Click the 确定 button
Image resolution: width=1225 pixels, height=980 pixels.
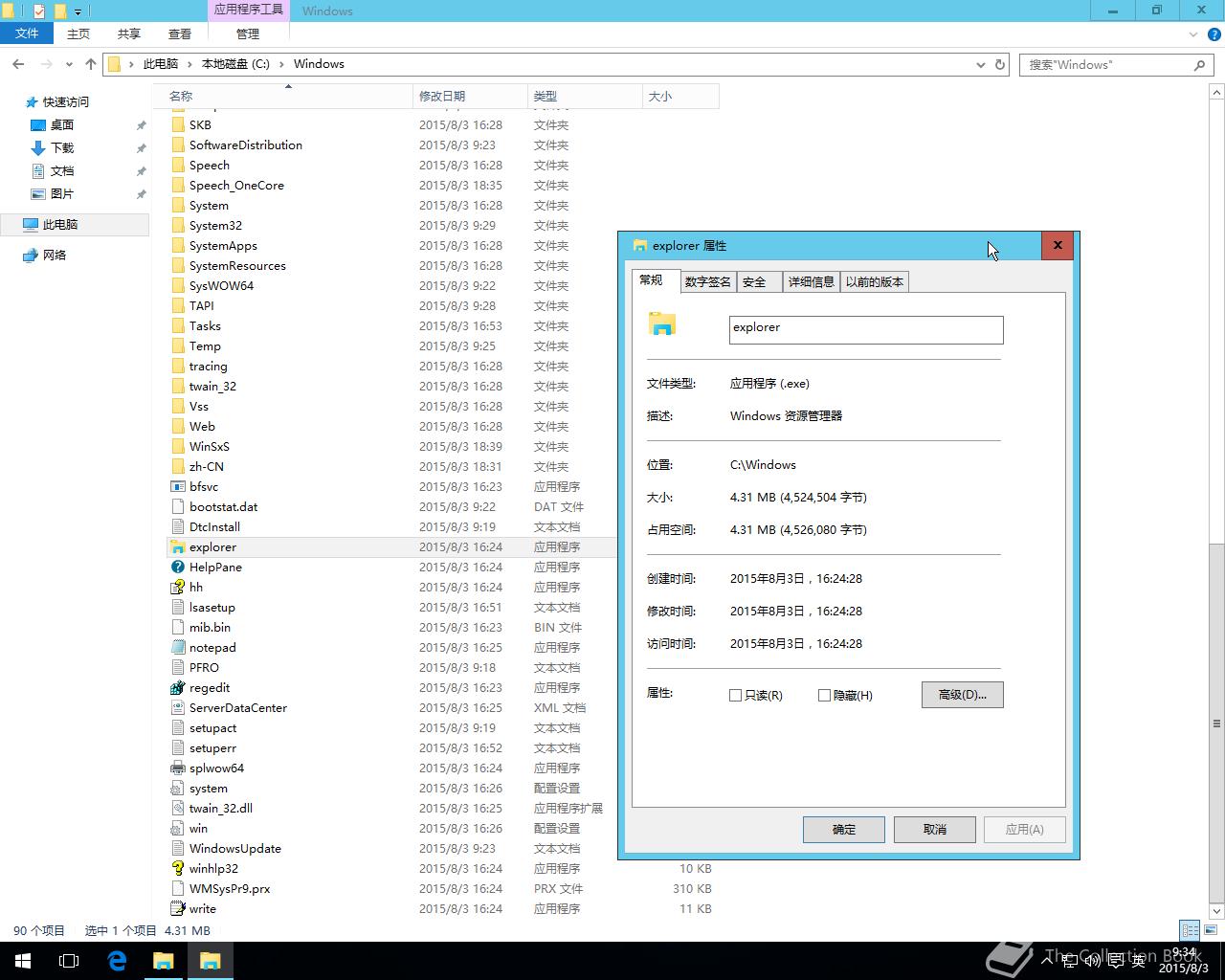pyautogui.click(x=844, y=830)
